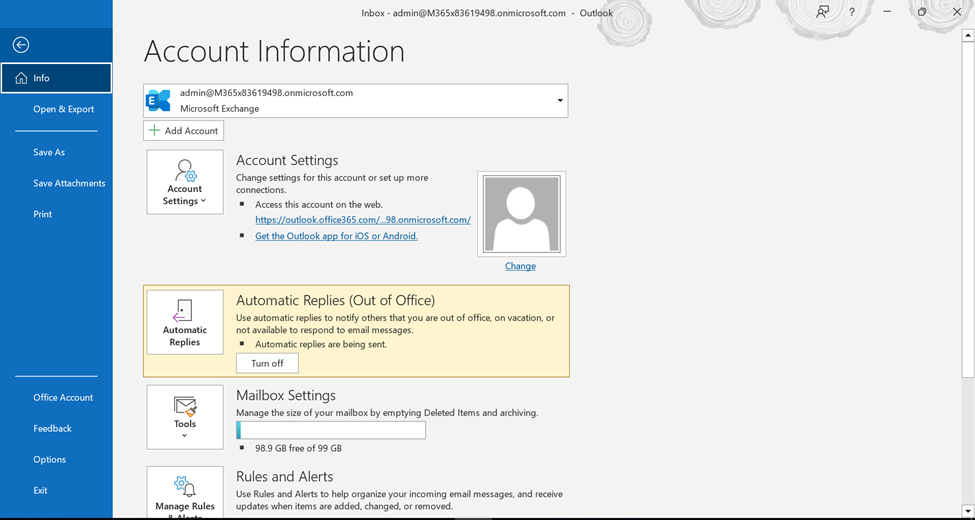The width and height of the screenshot is (975, 520).
Task: Turn off automatic replies
Action: [x=267, y=363]
